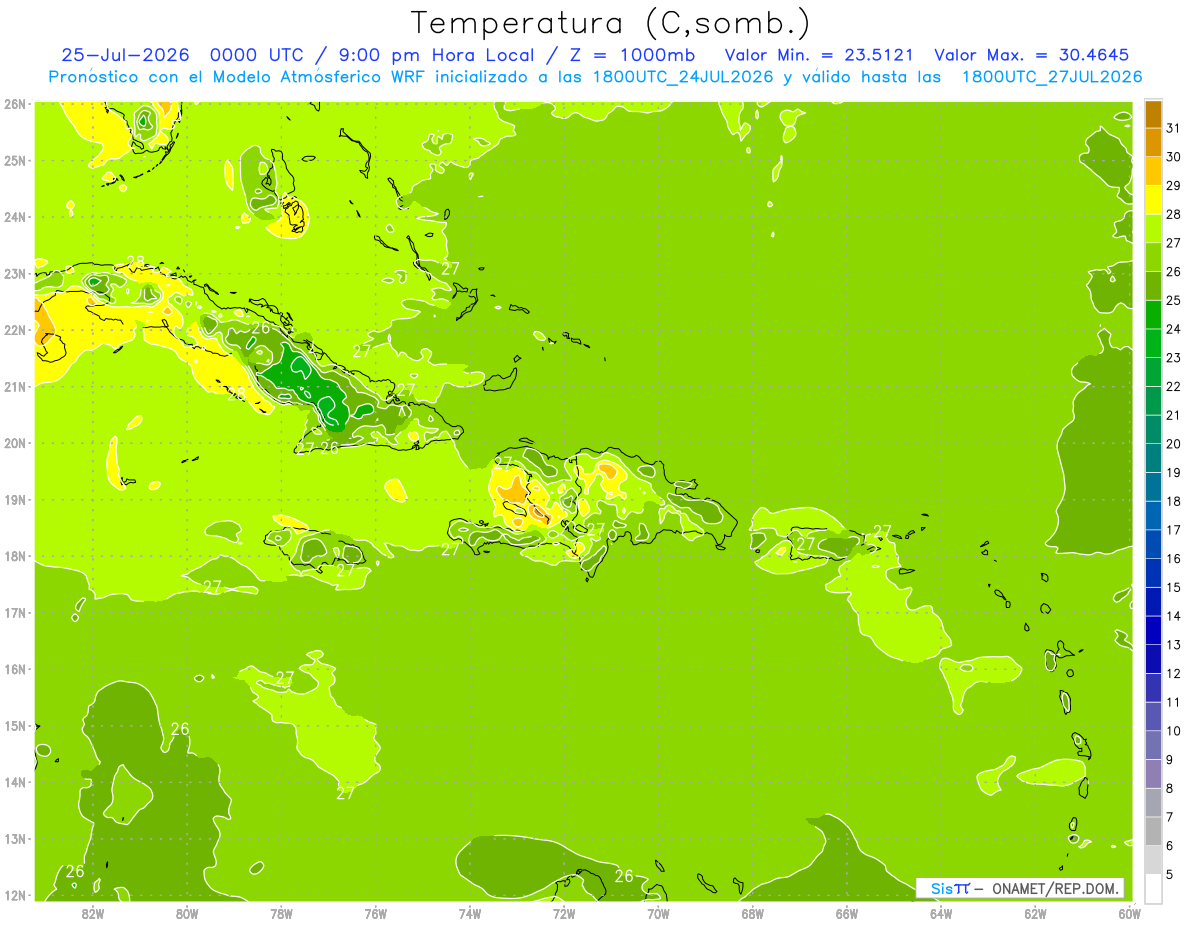1200x927 pixels.
Task: Click the '1800UTC_27JUL2026' valid-until timestamp
Action: tap(1052, 77)
